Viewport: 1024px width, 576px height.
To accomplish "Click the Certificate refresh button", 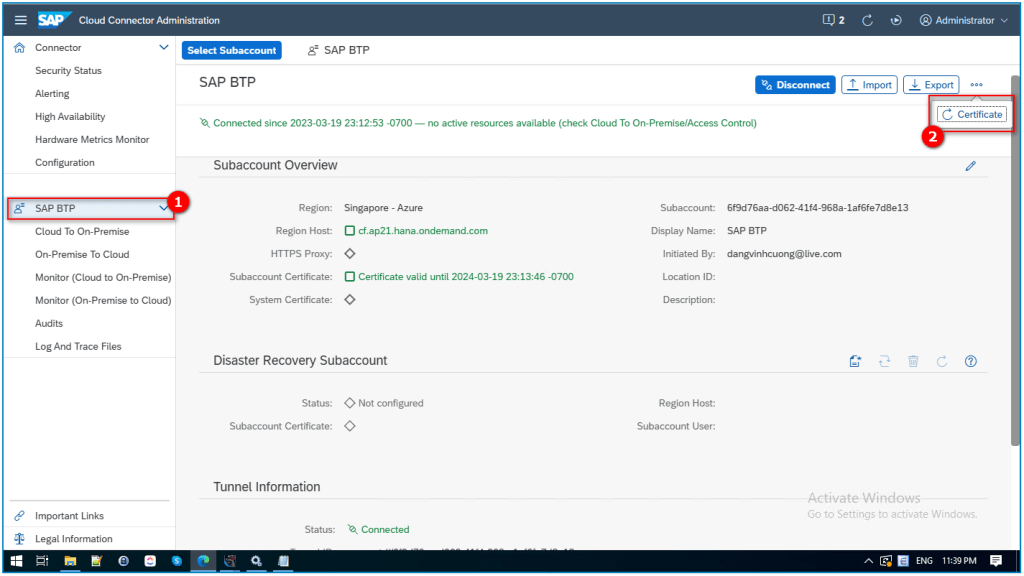I will 972,114.
